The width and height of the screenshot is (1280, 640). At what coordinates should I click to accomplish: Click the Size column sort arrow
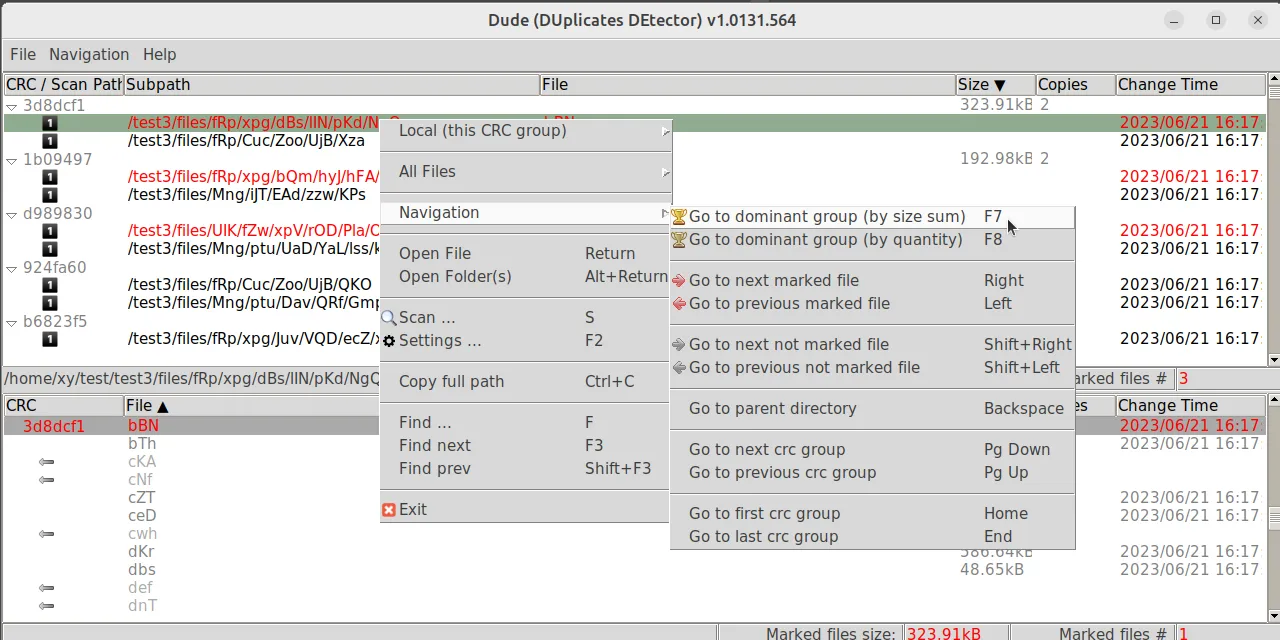pyautogui.click(x=1000, y=85)
